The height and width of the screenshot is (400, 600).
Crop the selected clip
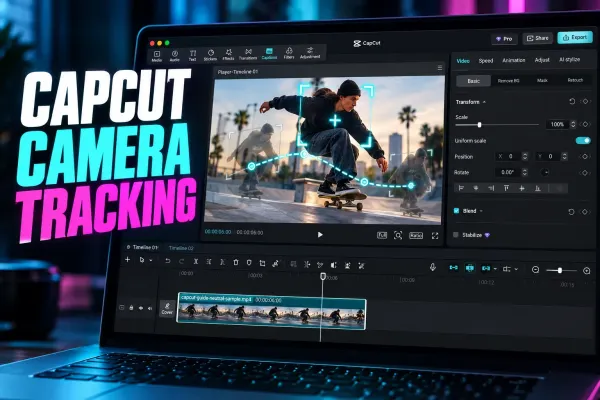click(x=262, y=263)
